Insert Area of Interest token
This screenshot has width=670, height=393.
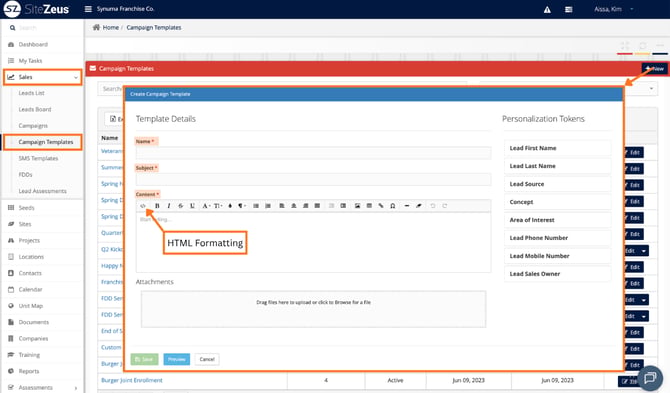tap(557, 220)
